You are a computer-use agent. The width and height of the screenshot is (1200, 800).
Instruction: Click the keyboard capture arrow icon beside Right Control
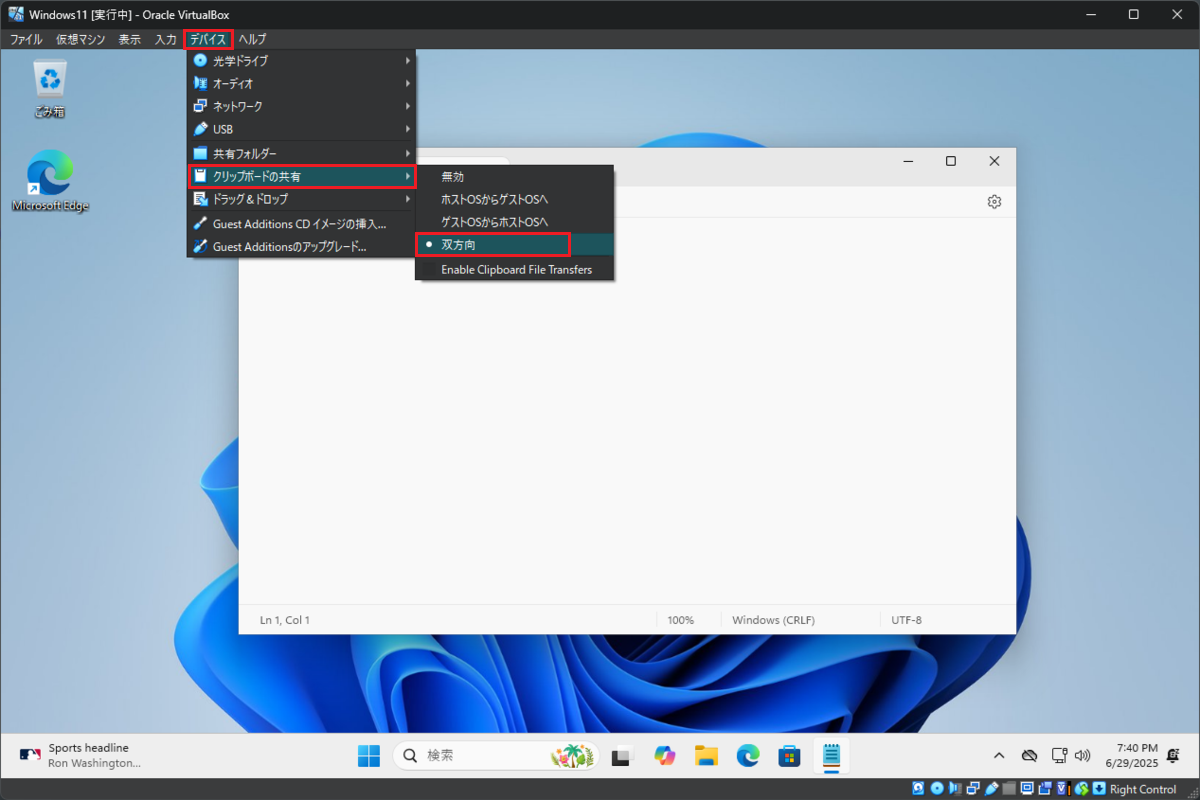point(1099,789)
